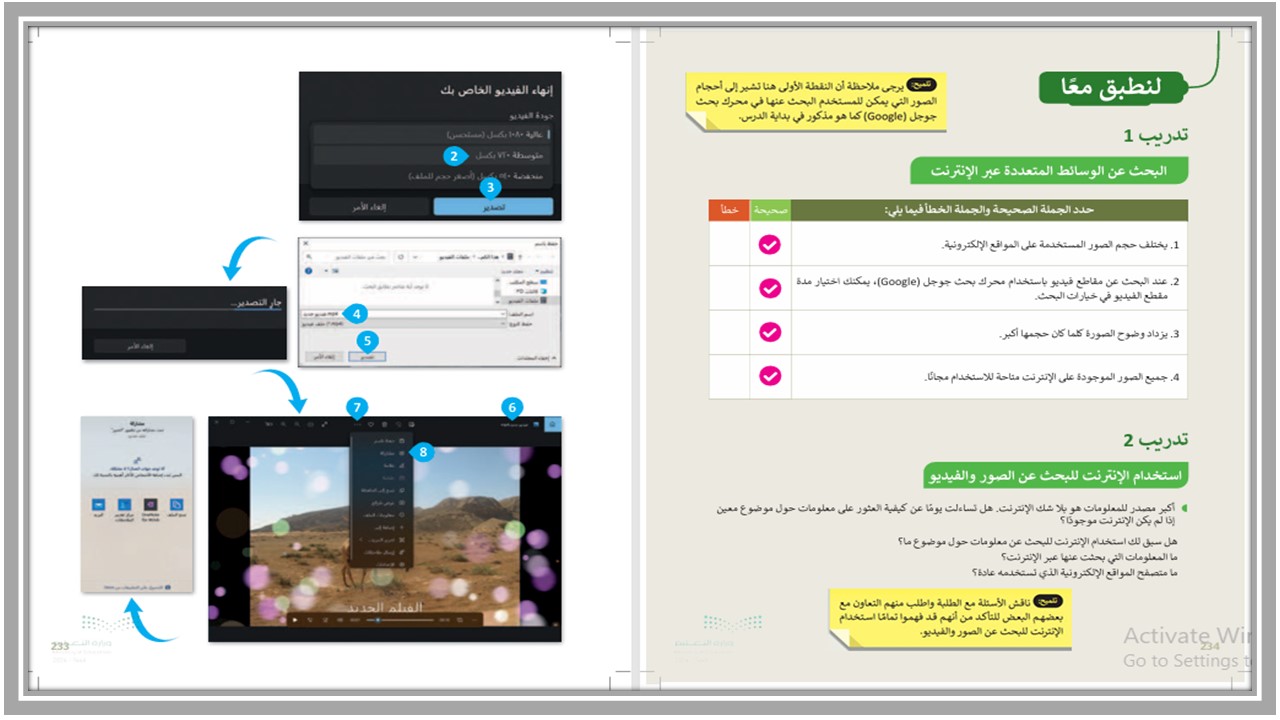The image size is (1280, 720).
Task: Open the save-as-type dropdown in Save As dialog
Action: tap(404, 324)
